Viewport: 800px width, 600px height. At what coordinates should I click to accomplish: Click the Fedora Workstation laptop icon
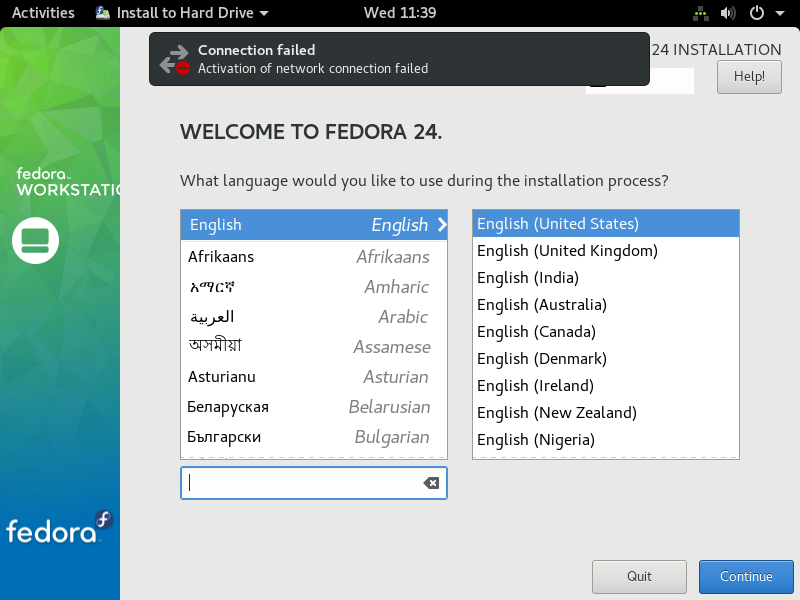tap(36, 240)
